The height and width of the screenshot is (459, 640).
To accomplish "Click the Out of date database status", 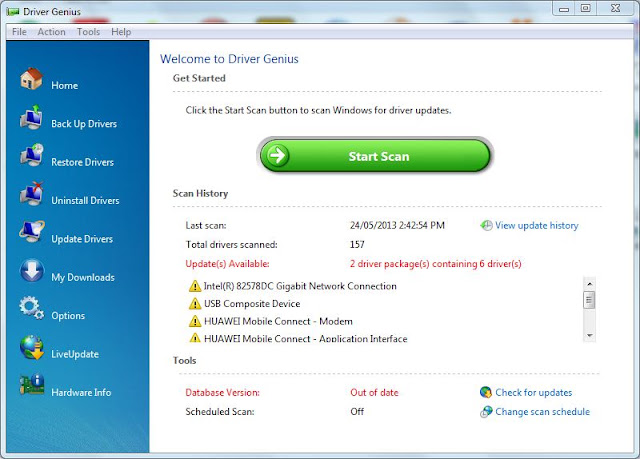I will pyautogui.click(x=374, y=392).
